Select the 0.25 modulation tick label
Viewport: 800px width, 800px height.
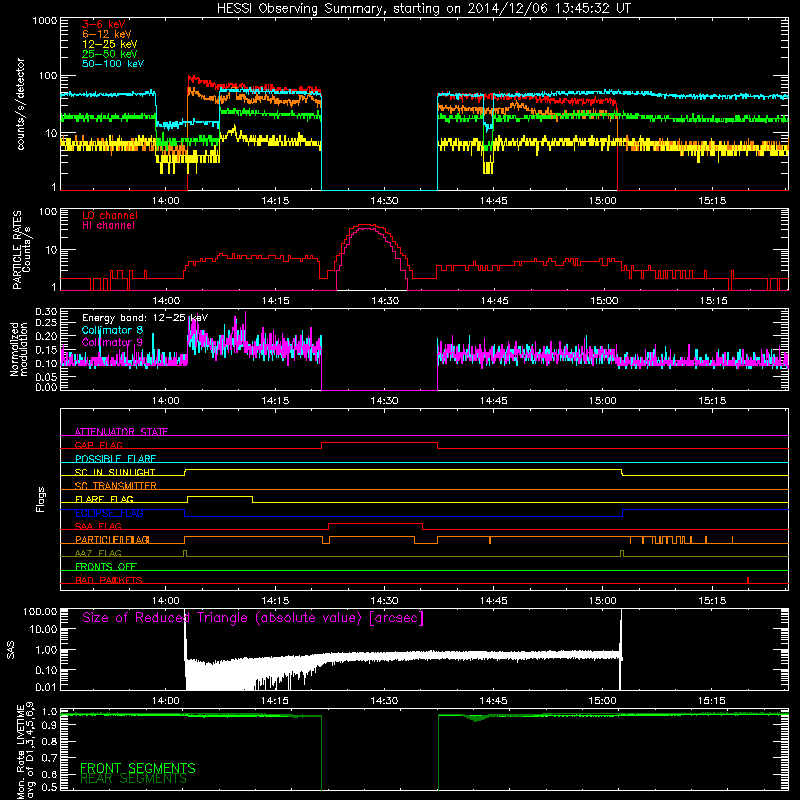[x=46, y=322]
